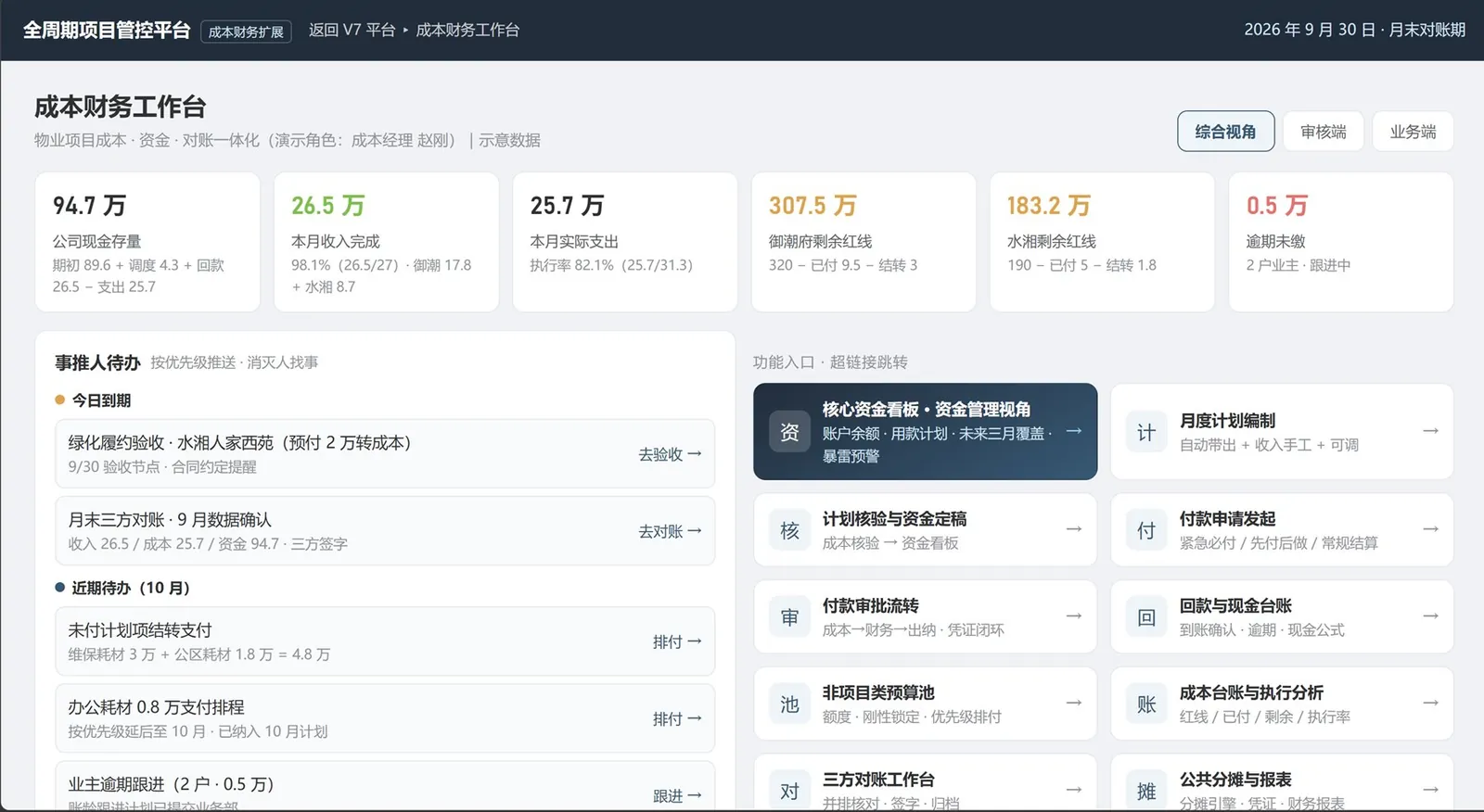Click the 返回 V7 平台 link
1484x812 pixels.
pos(352,31)
